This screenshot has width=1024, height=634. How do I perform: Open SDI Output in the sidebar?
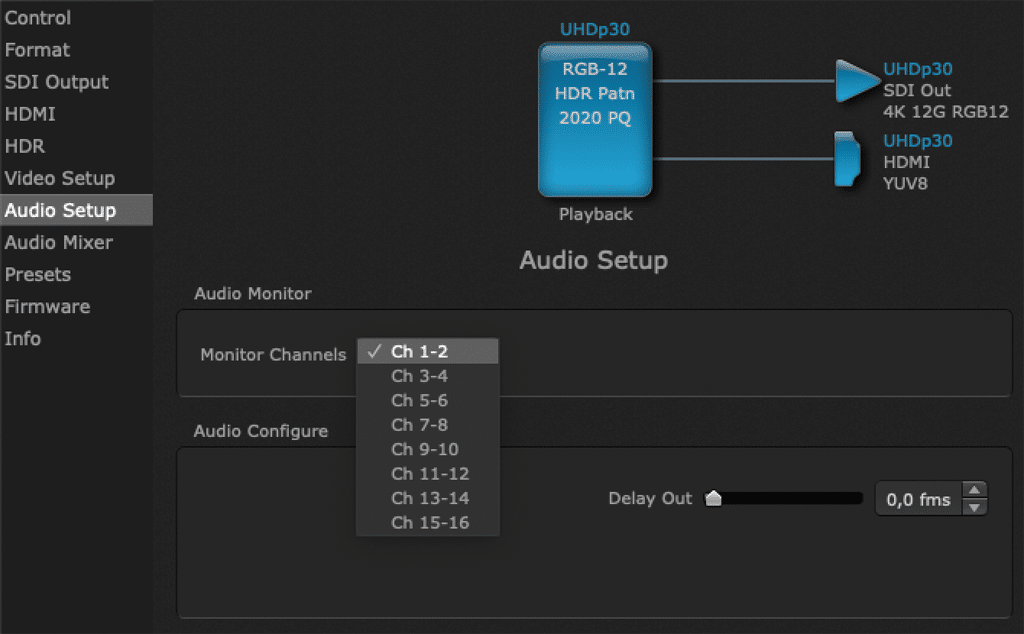pyautogui.click(x=57, y=82)
